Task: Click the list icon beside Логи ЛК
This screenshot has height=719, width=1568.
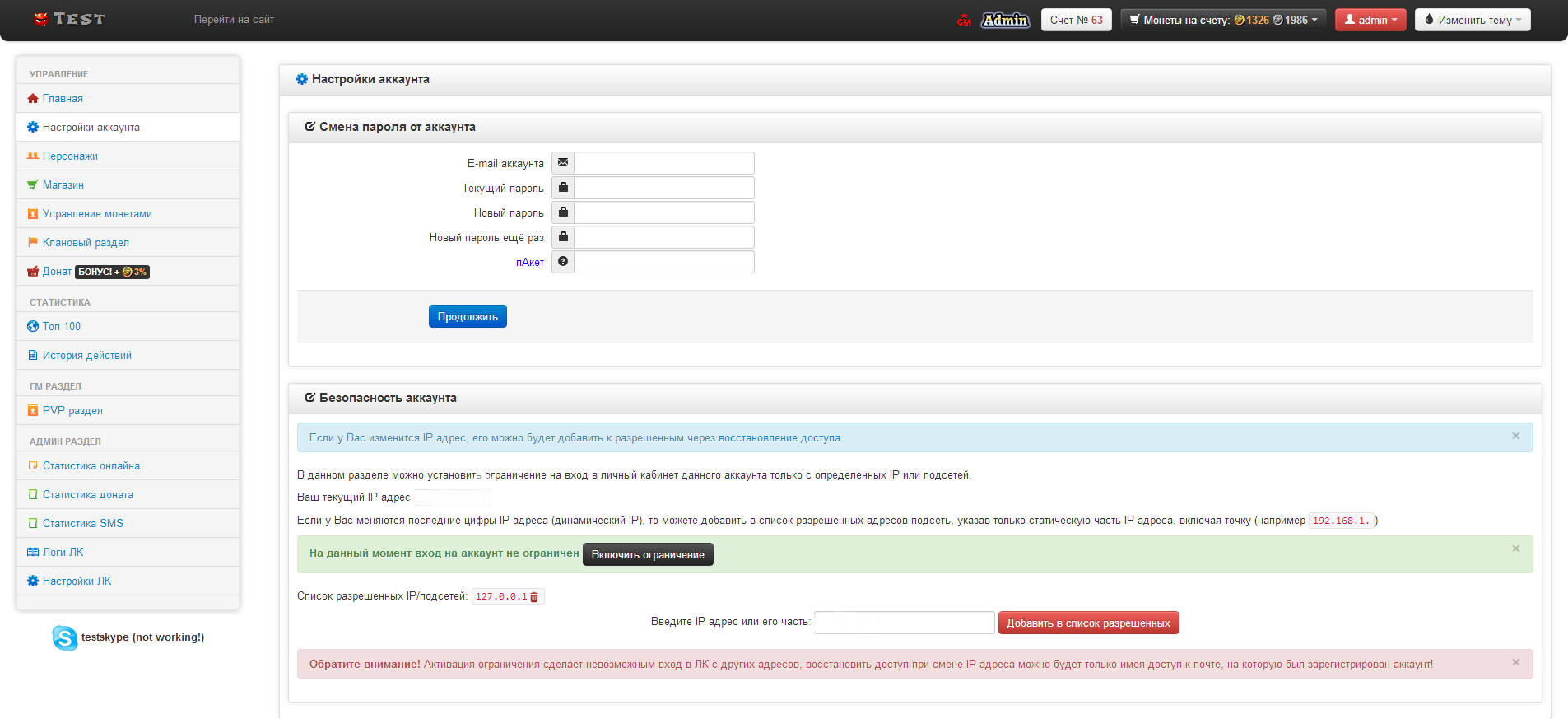Action: tap(33, 552)
